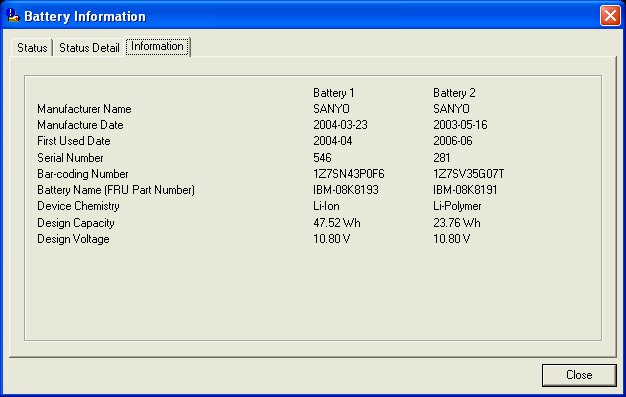The width and height of the screenshot is (626, 397).
Task: Switch to the Status tab
Action: coord(32,48)
